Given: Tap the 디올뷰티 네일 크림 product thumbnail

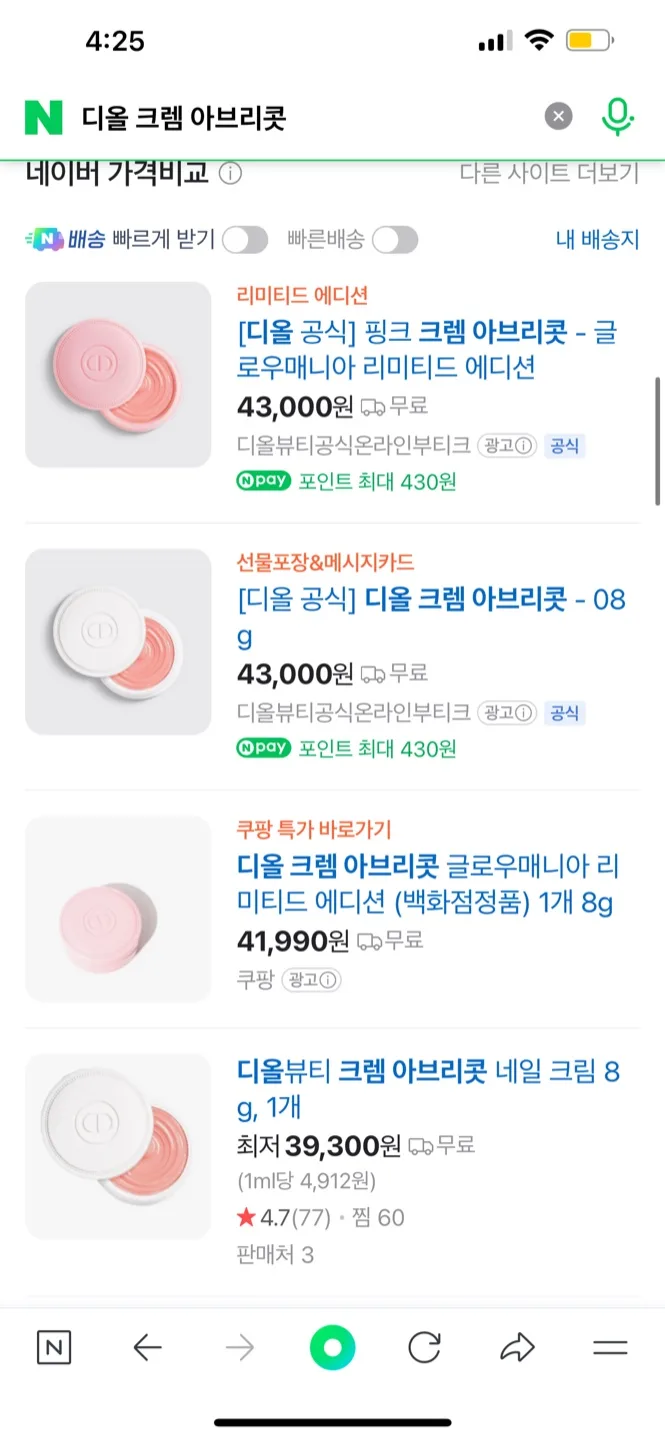Looking at the screenshot, I should coord(118,1146).
